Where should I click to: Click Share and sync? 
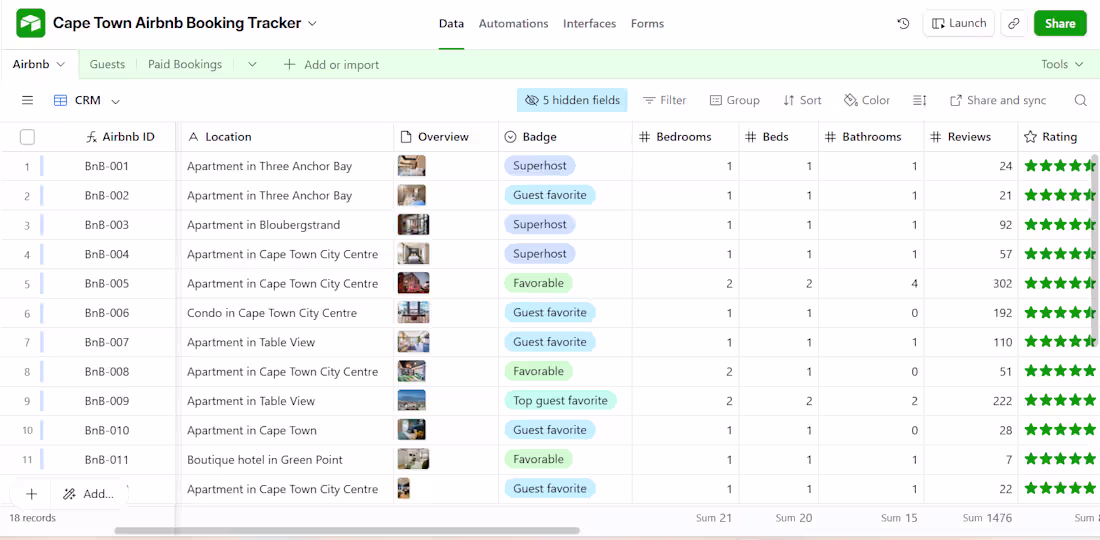pyautogui.click(x=998, y=100)
